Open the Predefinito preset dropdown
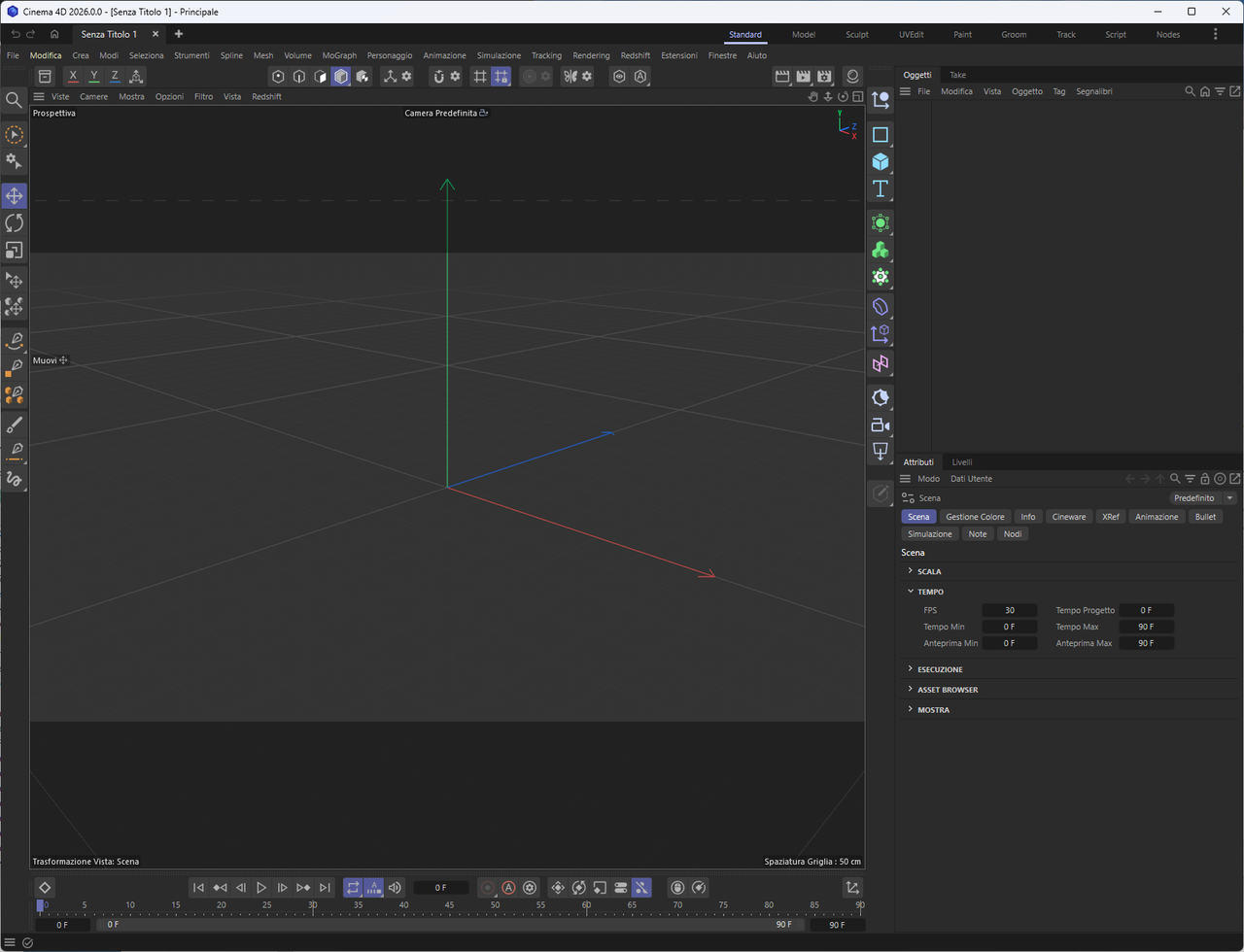The width and height of the screenshot is (1244, 952). point(1194,498)
